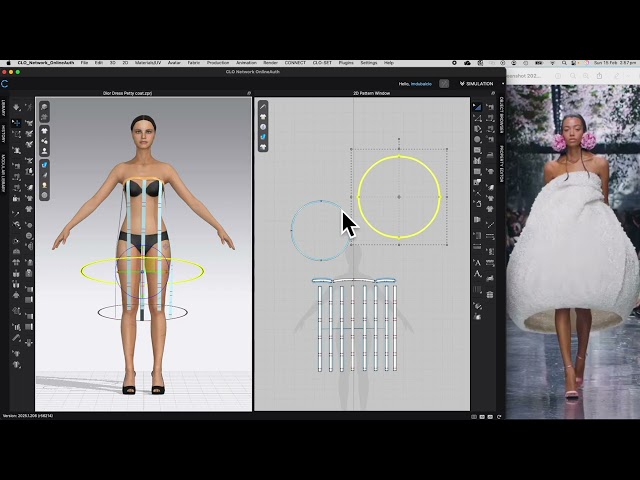Open the Materials/UV menu
Viewport: 640px width, 480px height.
click(x=148, y=63)
